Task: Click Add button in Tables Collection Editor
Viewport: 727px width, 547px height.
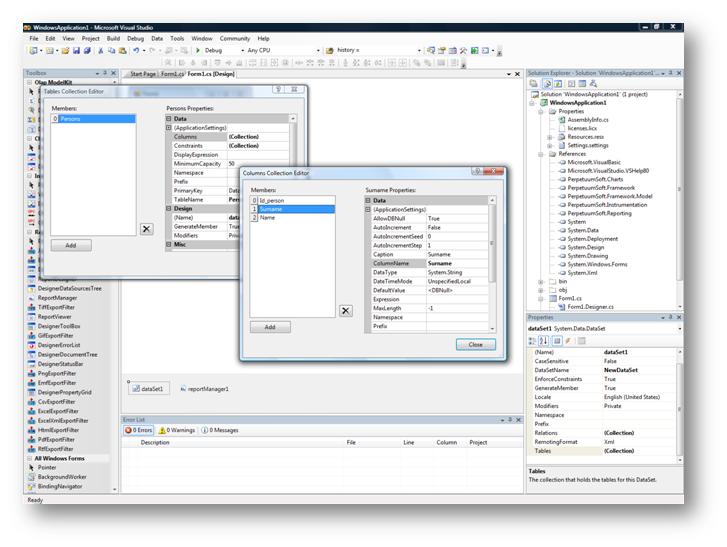Action: click(x=71, y=245)
